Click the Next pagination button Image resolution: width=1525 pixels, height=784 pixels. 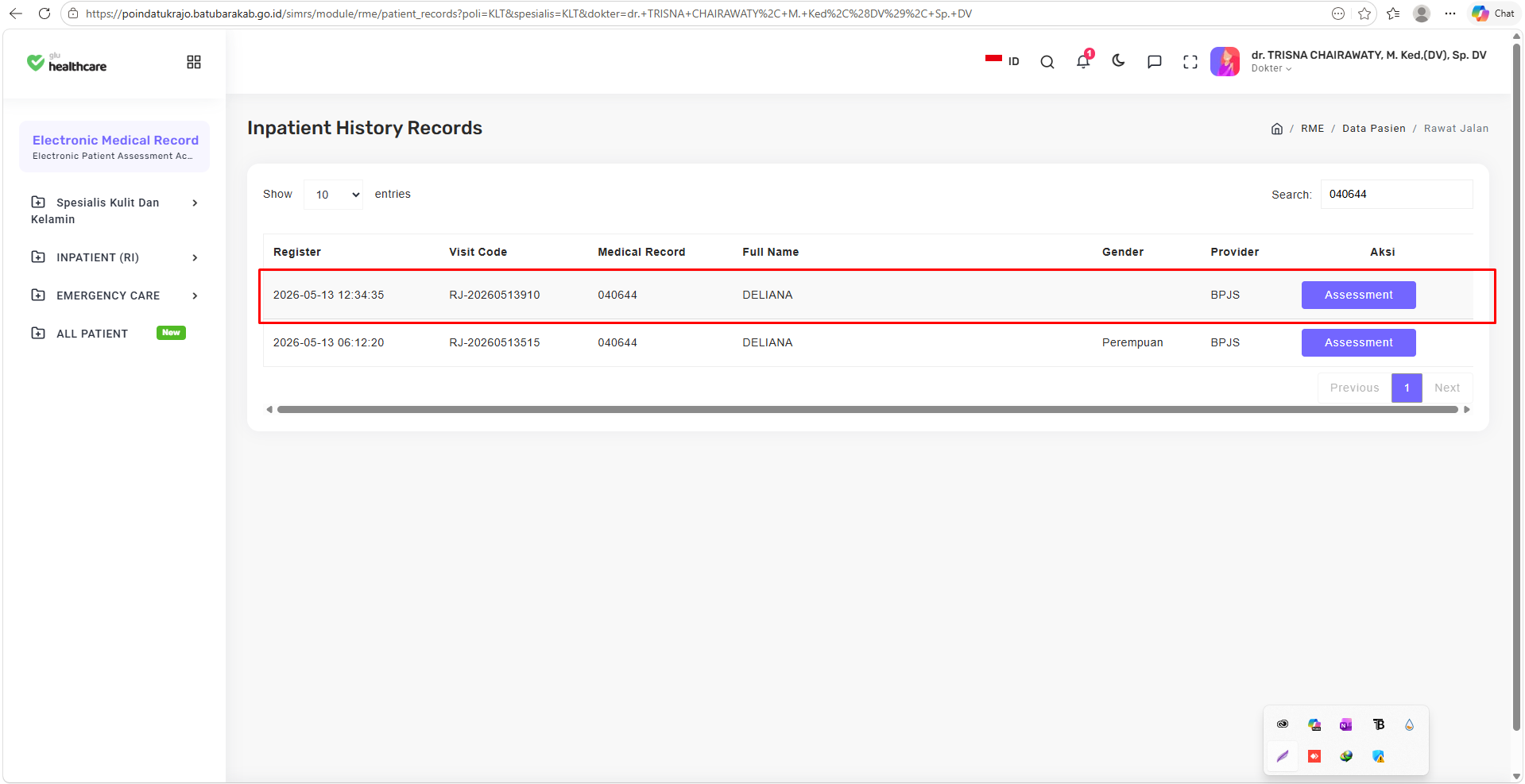tap(1447, 388)
